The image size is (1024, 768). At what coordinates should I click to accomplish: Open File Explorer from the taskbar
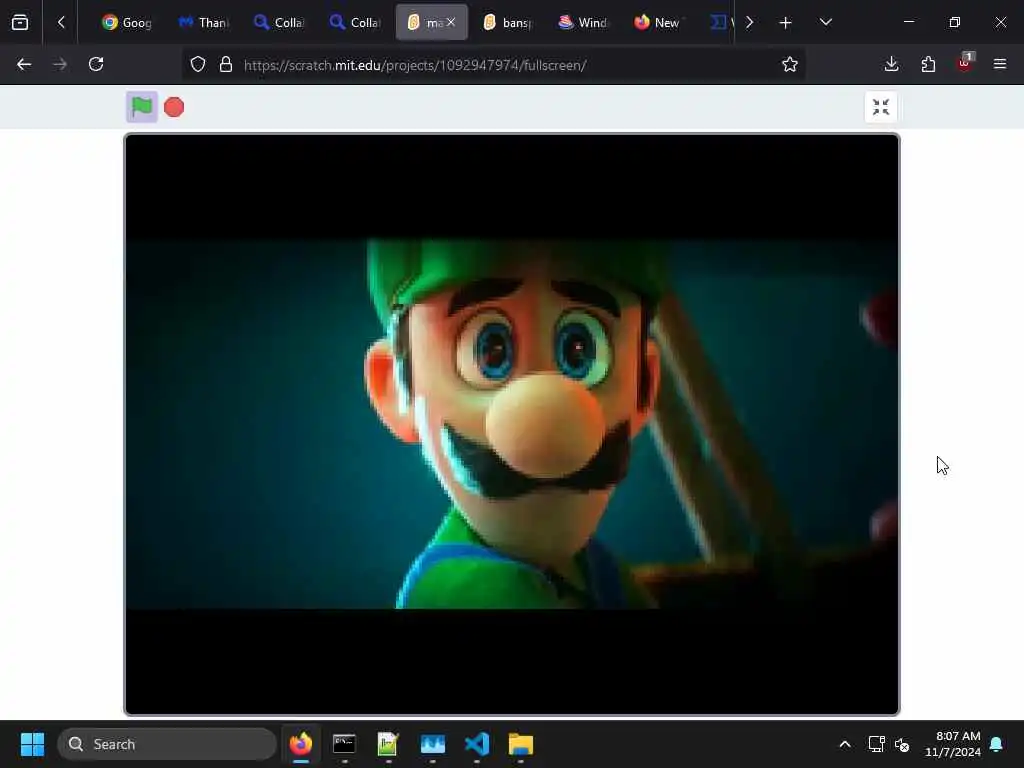(x=521, y=744)
